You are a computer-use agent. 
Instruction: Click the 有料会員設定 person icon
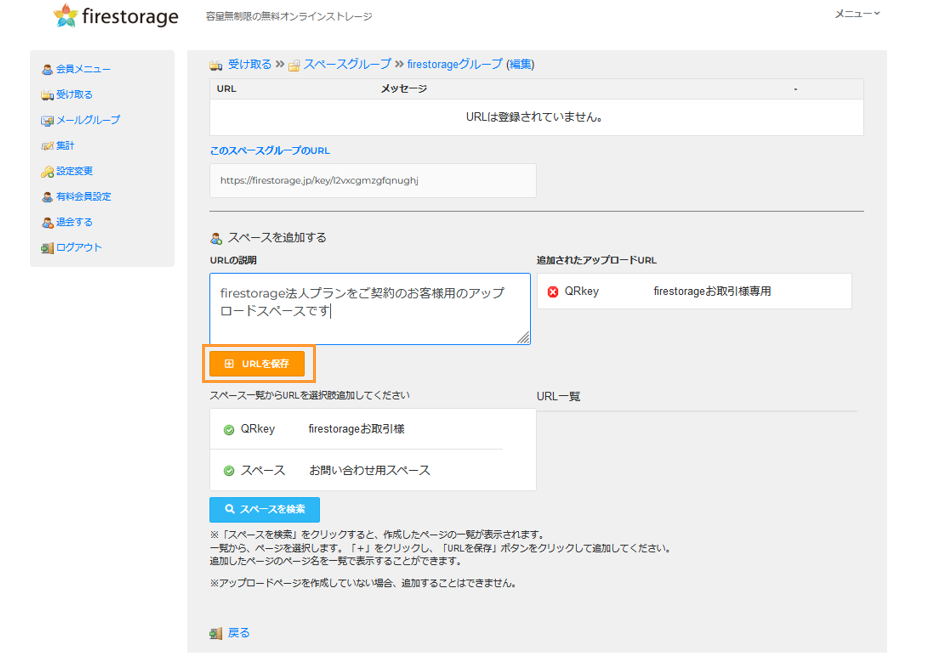[47, 197]
